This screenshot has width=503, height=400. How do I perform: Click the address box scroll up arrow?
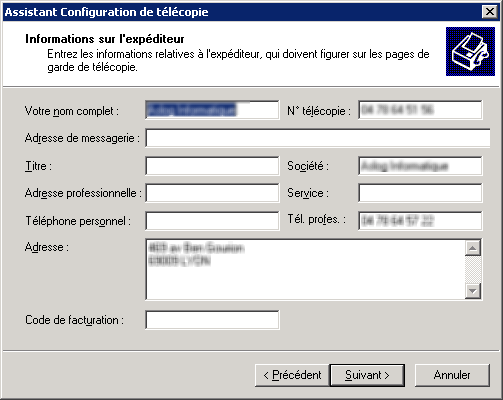(x=473, y=248)
